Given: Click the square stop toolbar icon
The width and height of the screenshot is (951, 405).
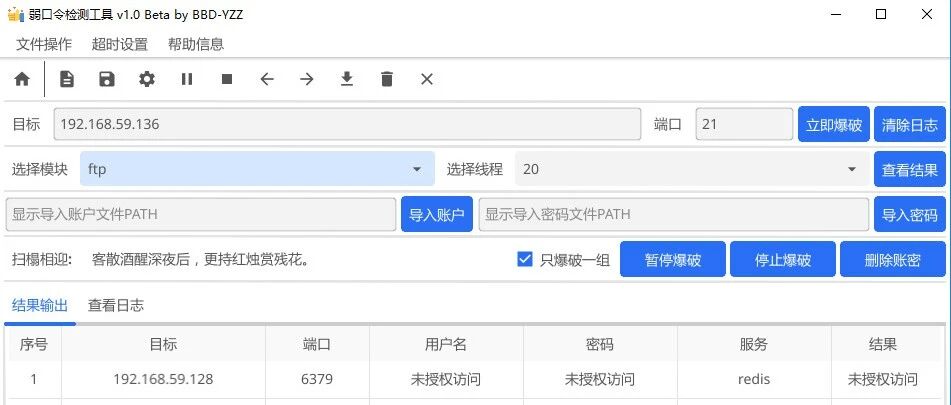Looking at the screenshot, I should coord(227,79).
